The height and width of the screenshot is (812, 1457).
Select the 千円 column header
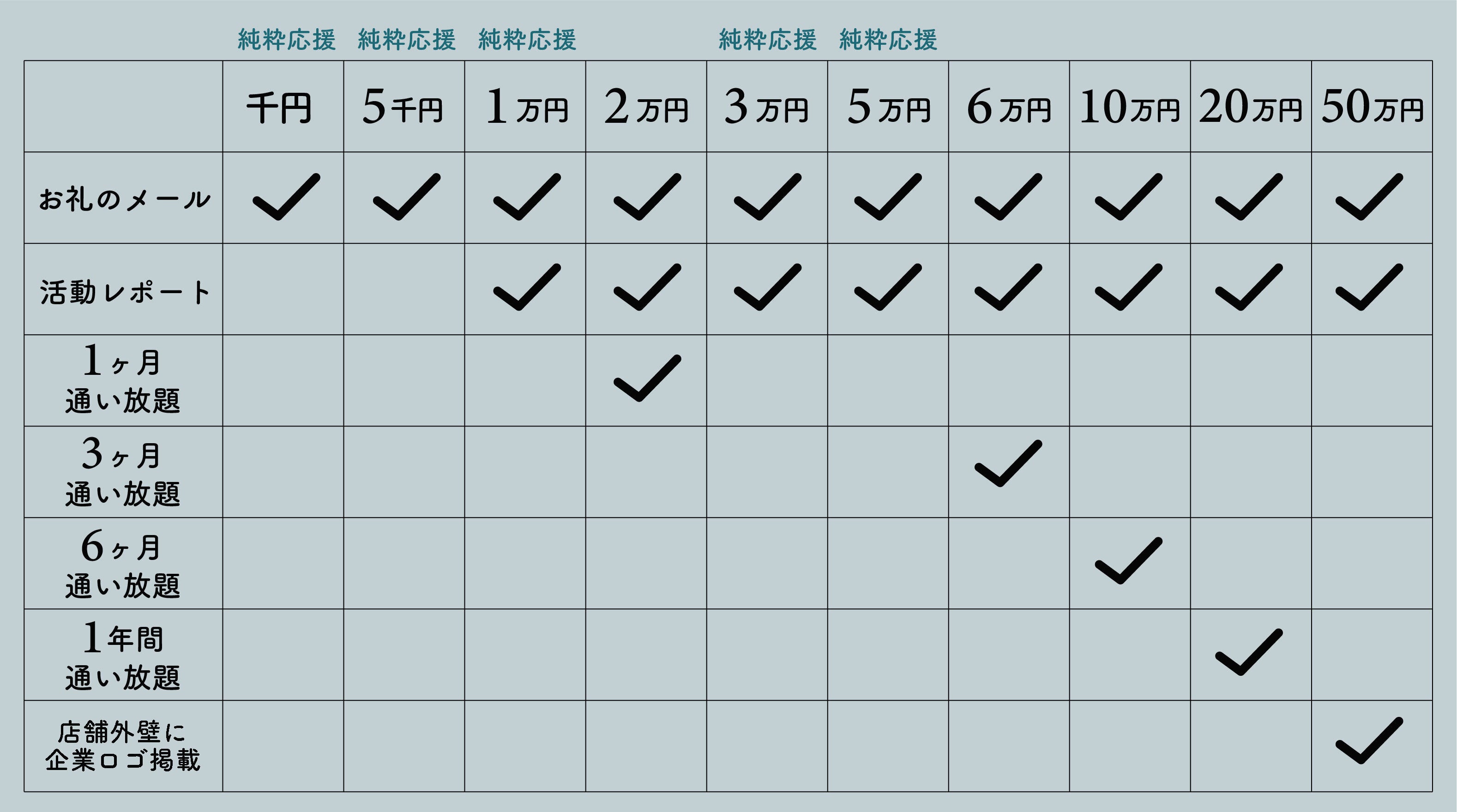click(x=279, y=108)
